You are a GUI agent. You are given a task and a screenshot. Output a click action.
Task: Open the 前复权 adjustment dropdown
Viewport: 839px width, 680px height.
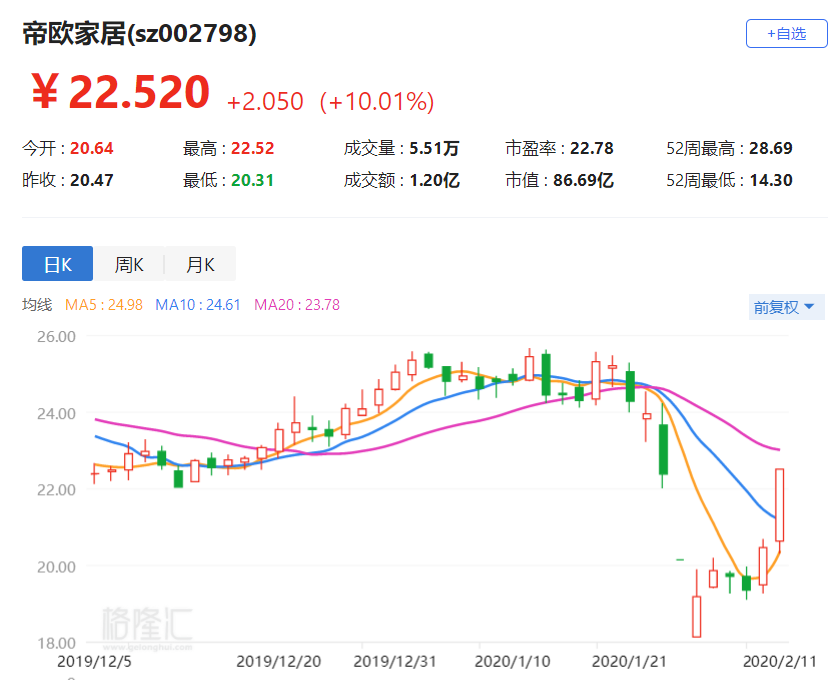pos(787,307)
